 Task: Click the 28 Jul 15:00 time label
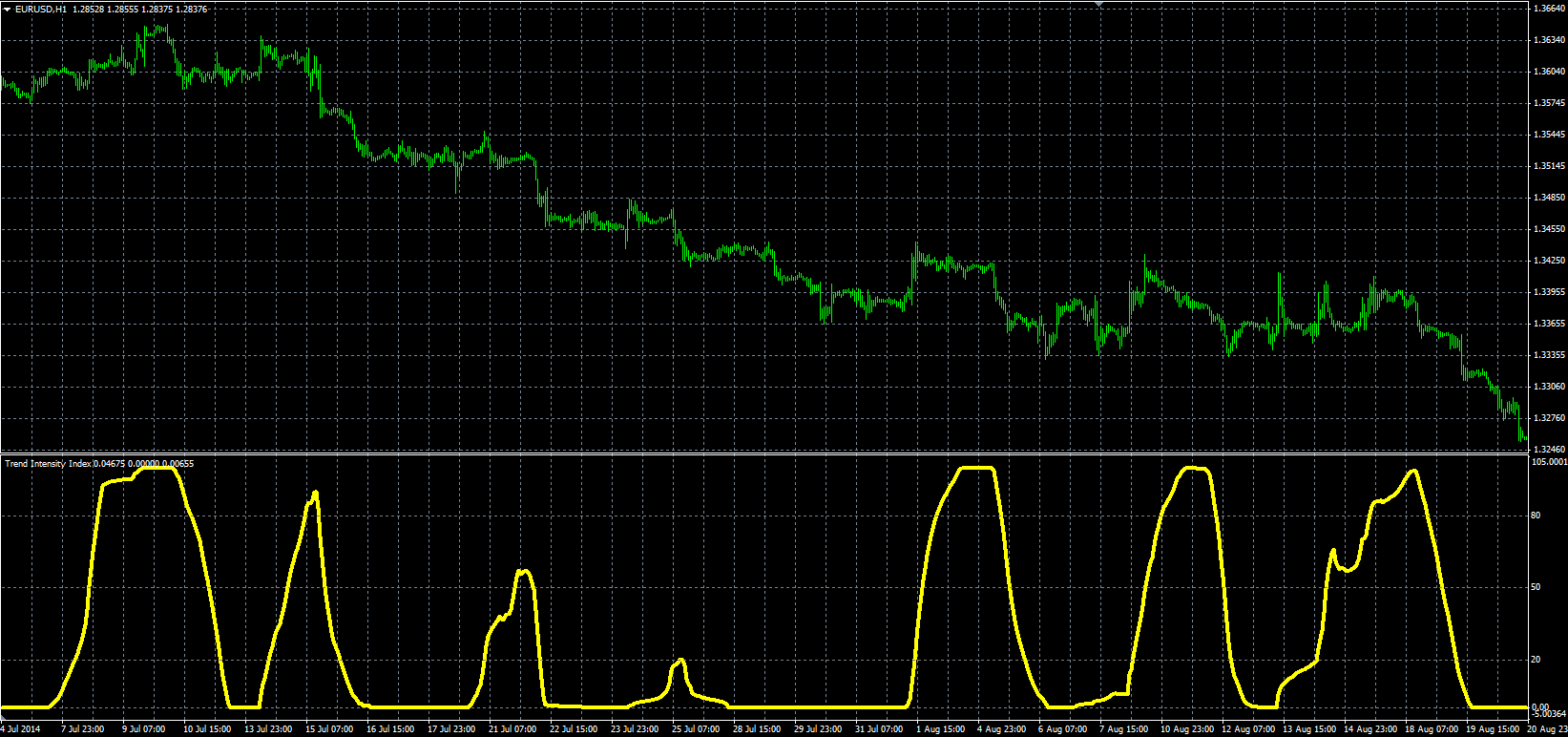pyautogui.click(x=757, y=729)
